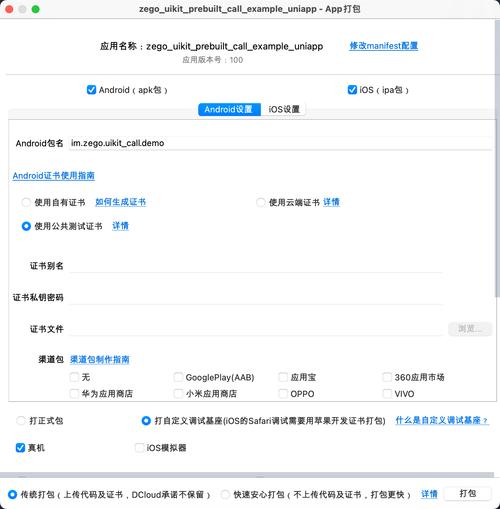
Task: Click the 浏览... browse button
Action: tap(470, 329)
